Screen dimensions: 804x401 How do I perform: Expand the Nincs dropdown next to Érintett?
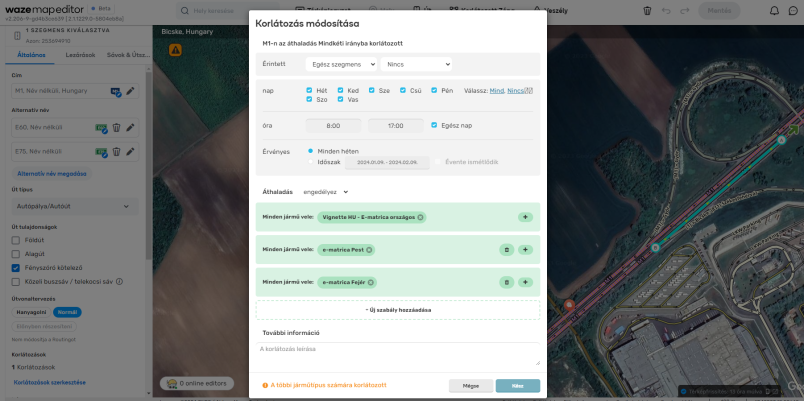click(416, 64)
